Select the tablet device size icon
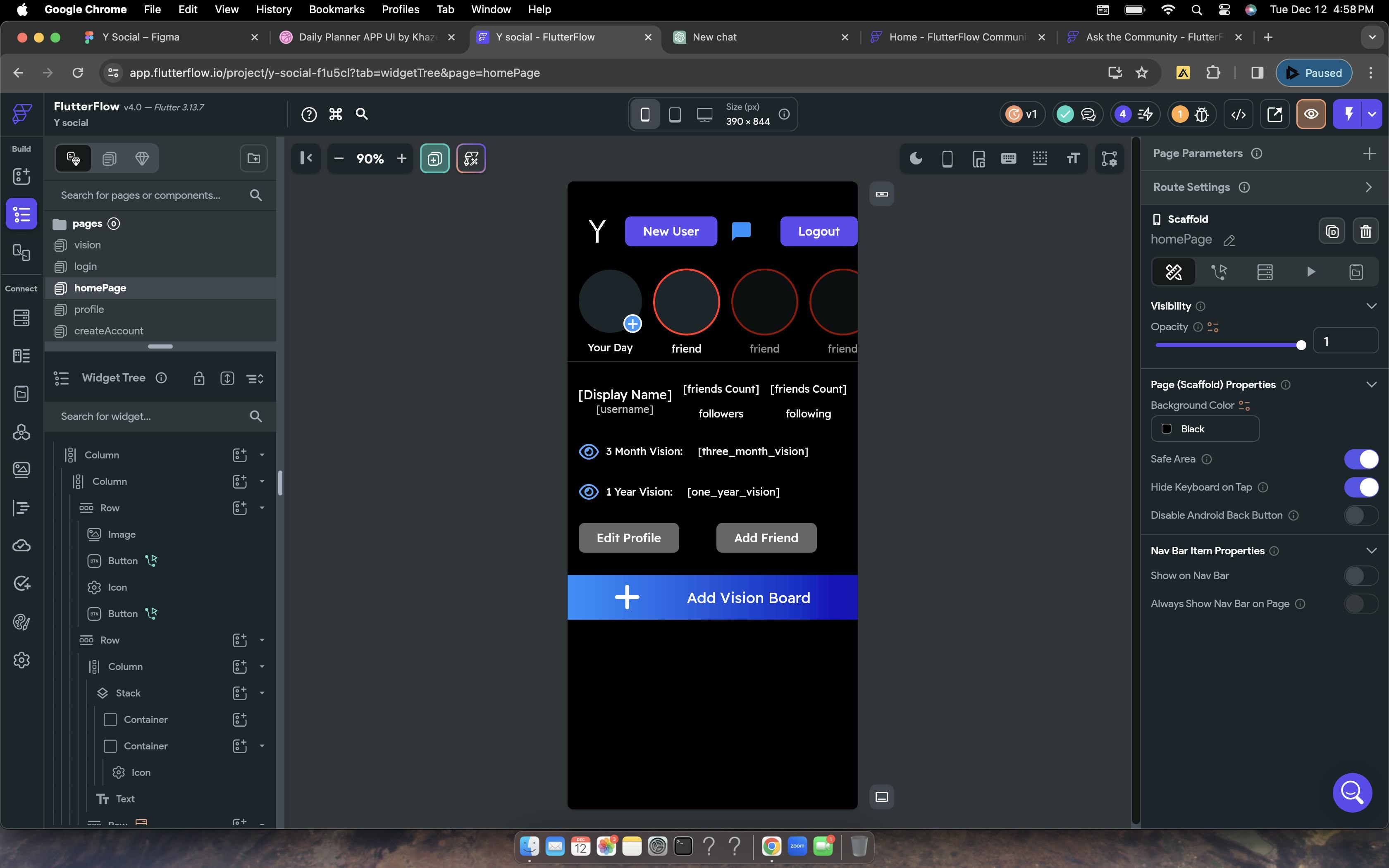 click(675, 114)
